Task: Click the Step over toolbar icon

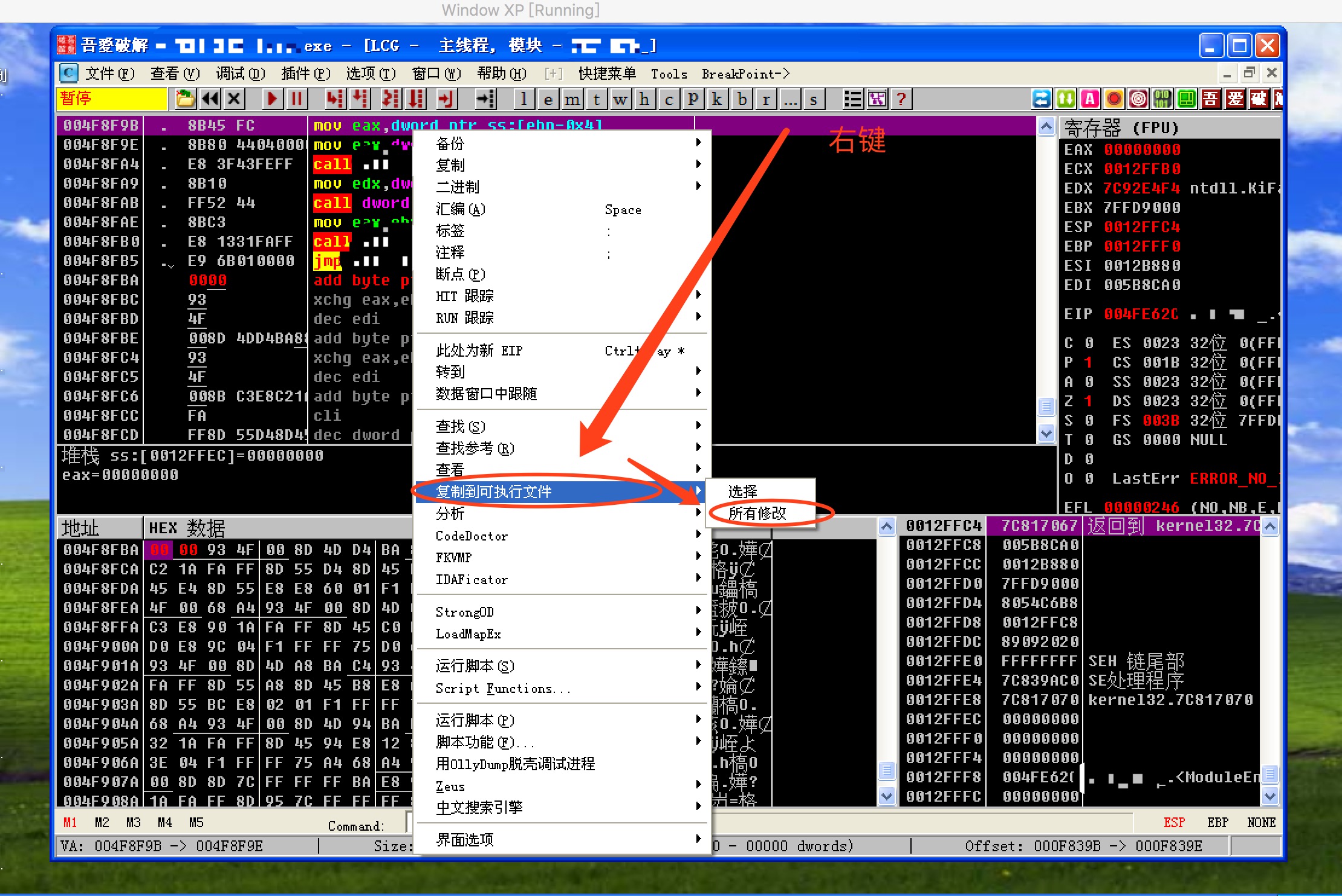Action: (360, 99)
